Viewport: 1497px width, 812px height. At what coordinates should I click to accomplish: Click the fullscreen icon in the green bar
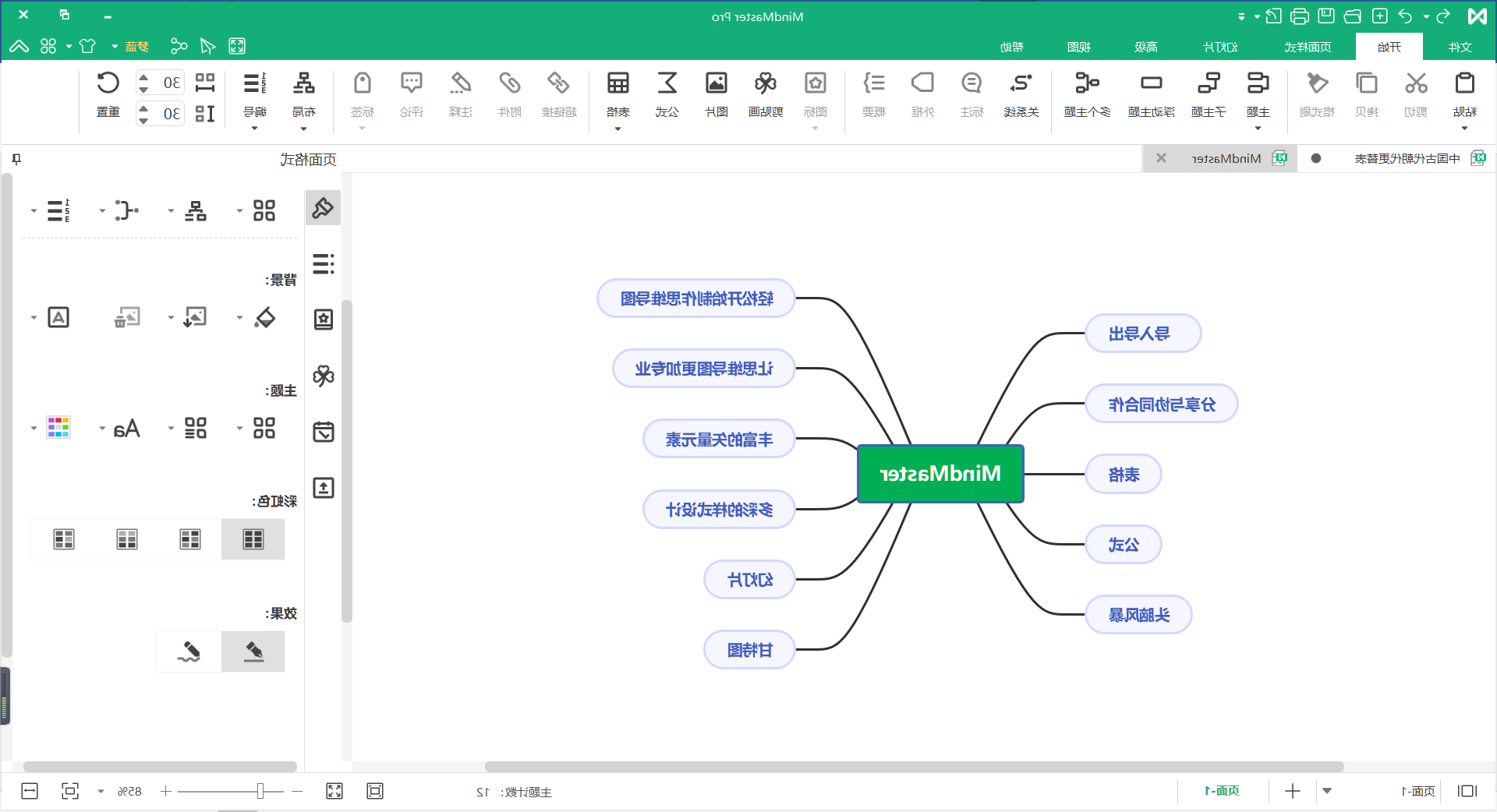(x=237, y=46)
